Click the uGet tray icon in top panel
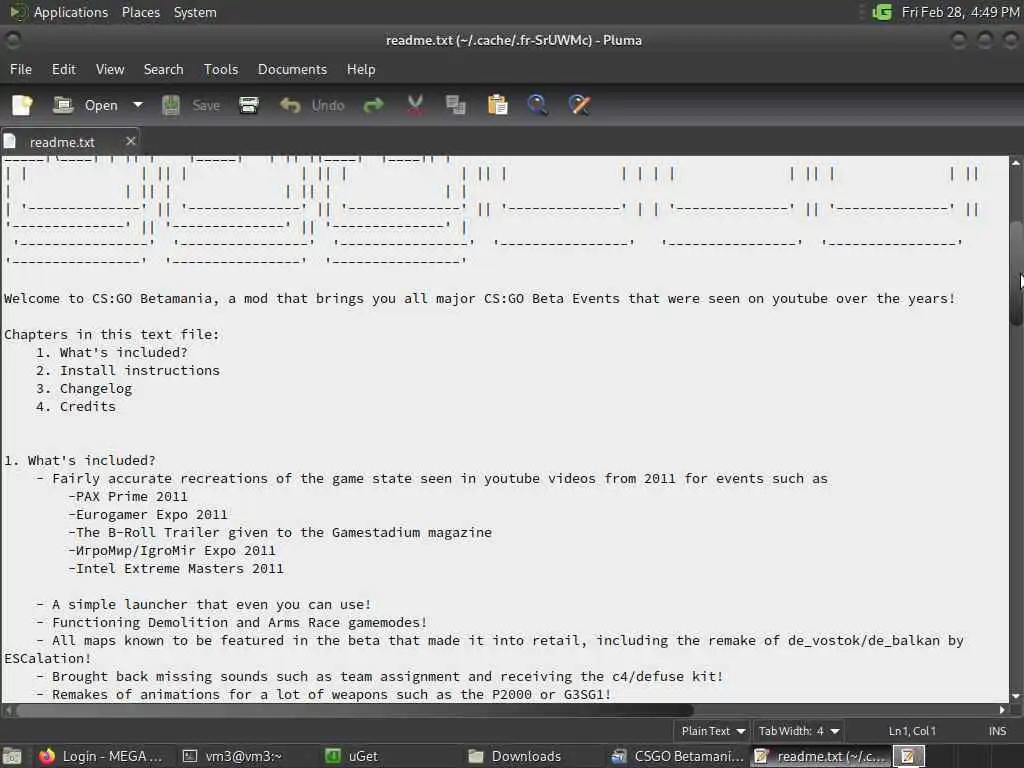Image resolution: width=1024 pixels, height=768 pixels. pos(882,12)
